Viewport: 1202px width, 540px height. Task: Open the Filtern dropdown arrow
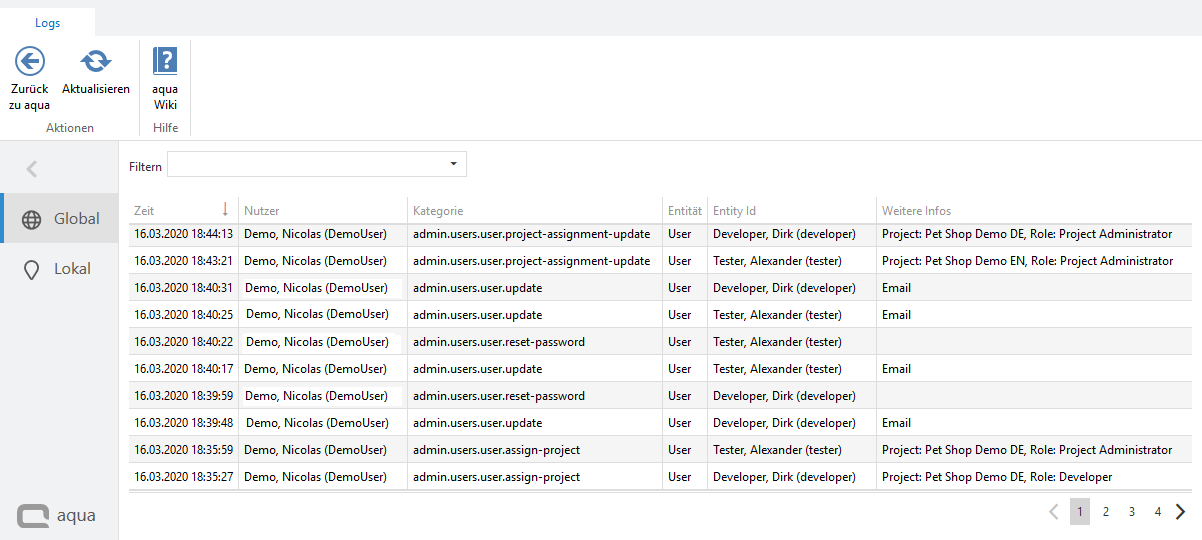[x=453, y=164]
